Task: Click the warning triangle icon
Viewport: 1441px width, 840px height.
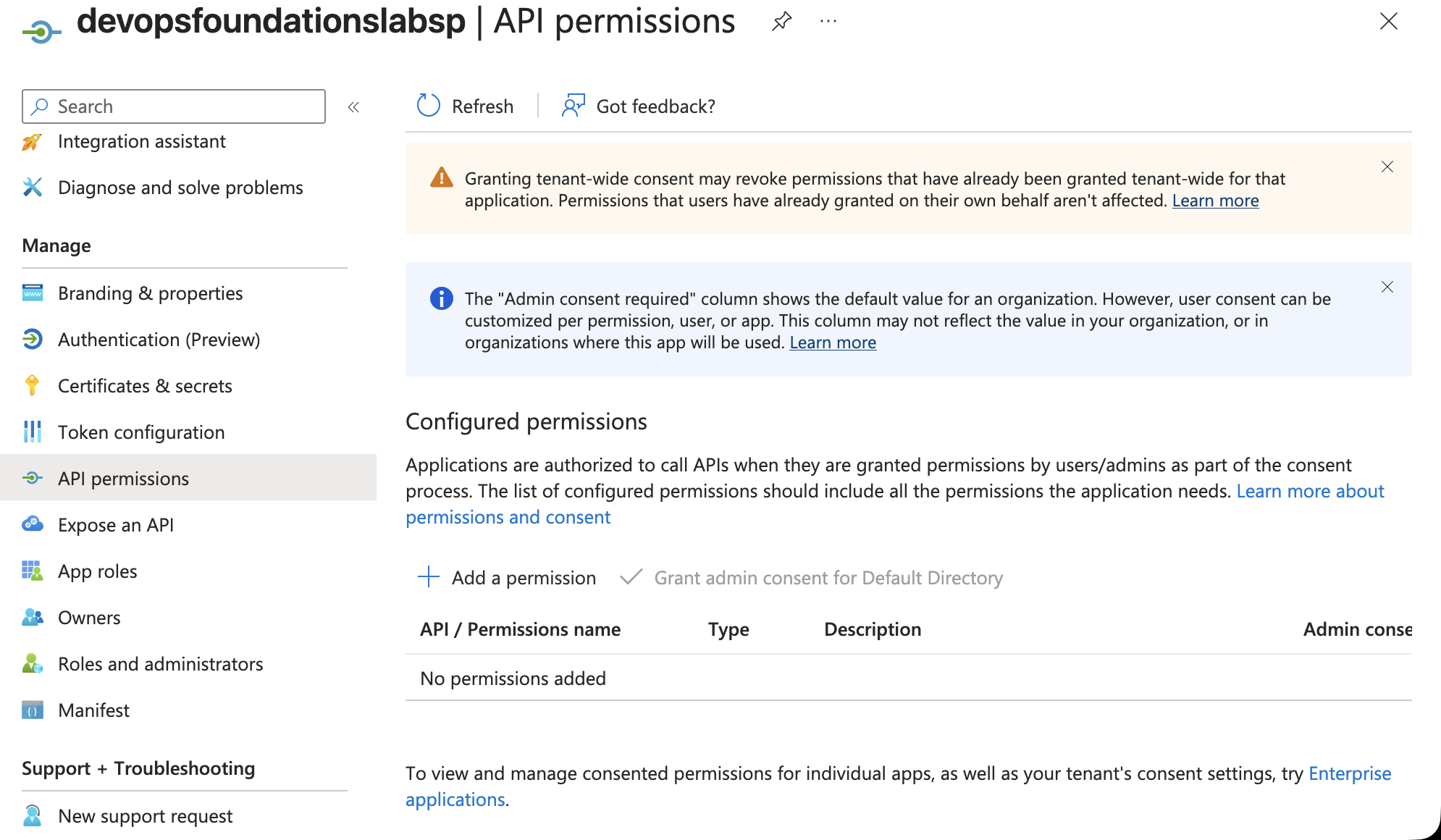Action: pos(441,177)
